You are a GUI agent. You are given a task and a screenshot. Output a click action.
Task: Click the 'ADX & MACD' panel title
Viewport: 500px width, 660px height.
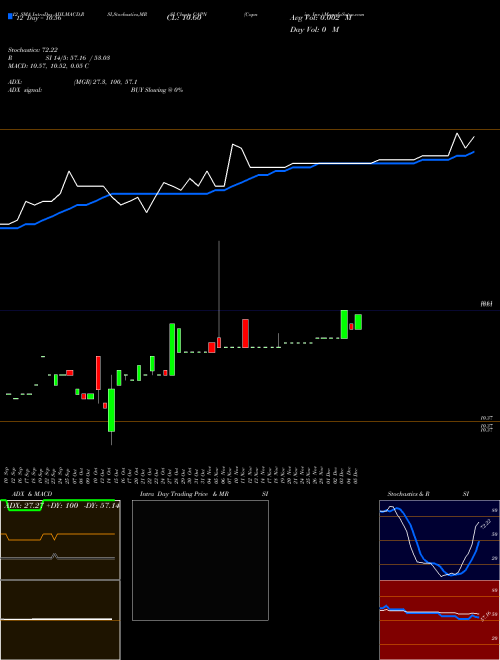coord(30,494)
